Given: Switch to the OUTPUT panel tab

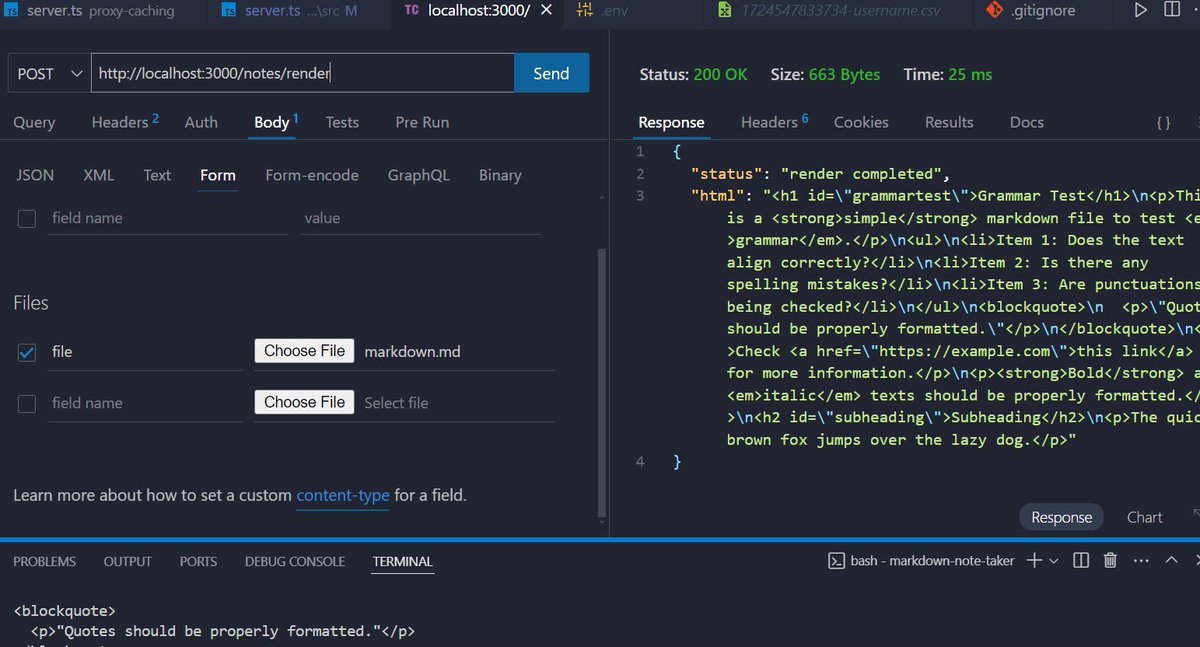Looking at the screenshot, I should click(128, 561).
